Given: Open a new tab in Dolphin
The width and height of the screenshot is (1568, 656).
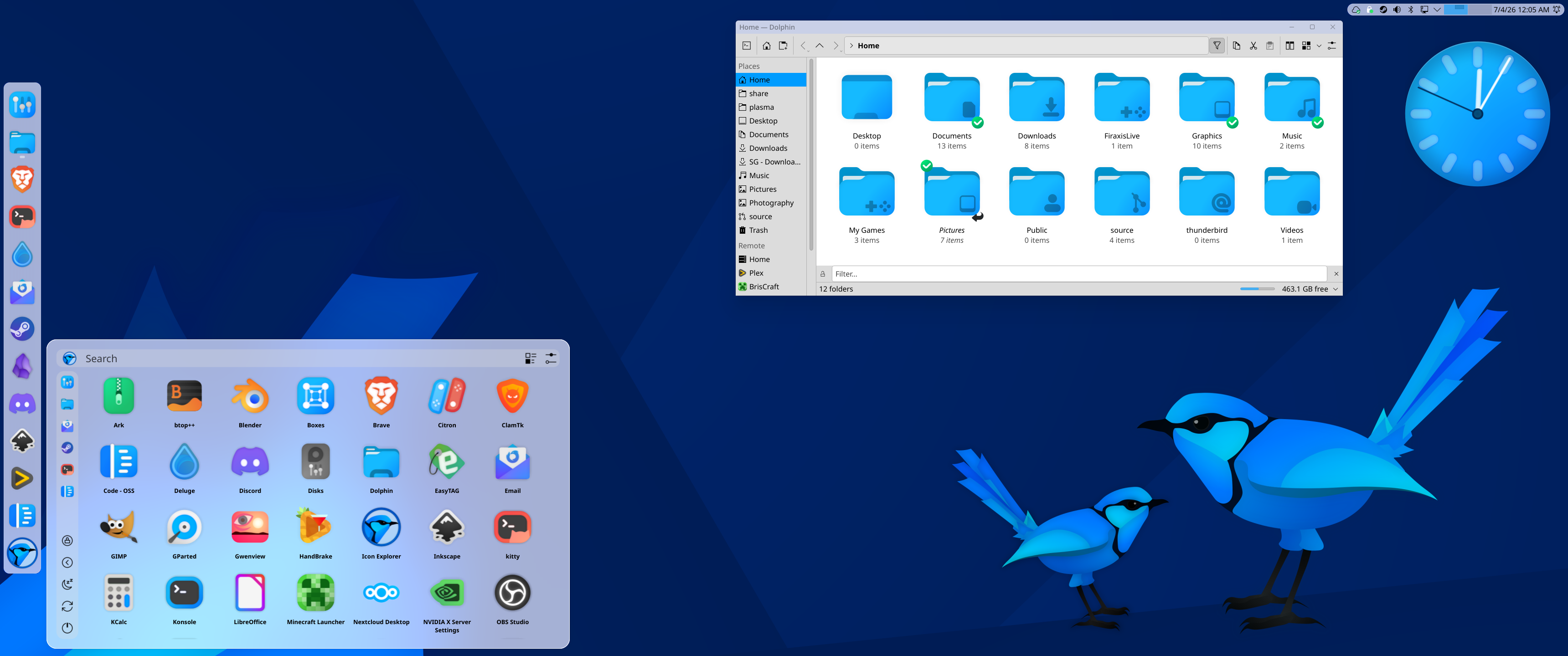Looking at the screenshot, I should tap(783, 46).
